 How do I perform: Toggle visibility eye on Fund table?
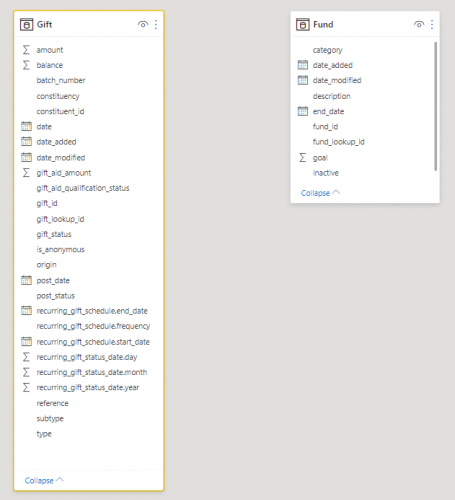click(419, 24)
